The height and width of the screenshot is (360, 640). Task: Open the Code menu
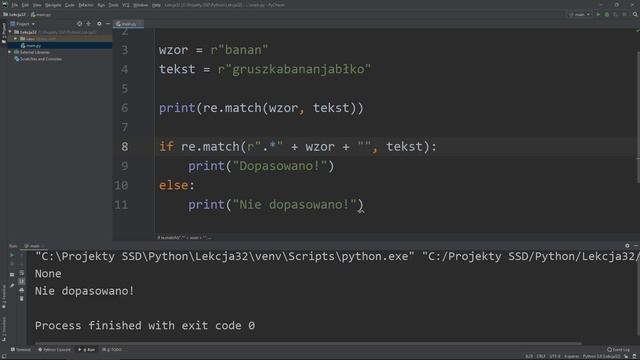[70, 5]
